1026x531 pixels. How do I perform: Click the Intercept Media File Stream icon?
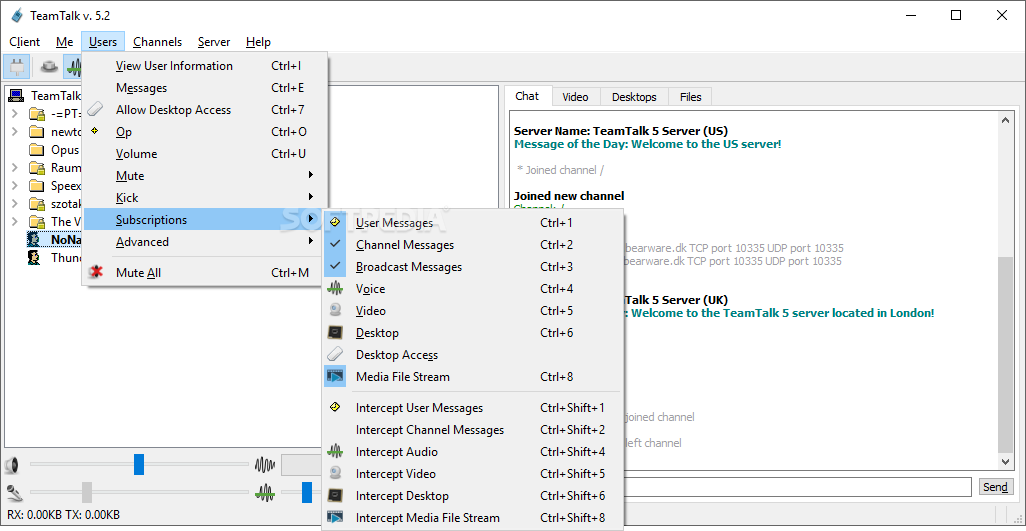335,517
